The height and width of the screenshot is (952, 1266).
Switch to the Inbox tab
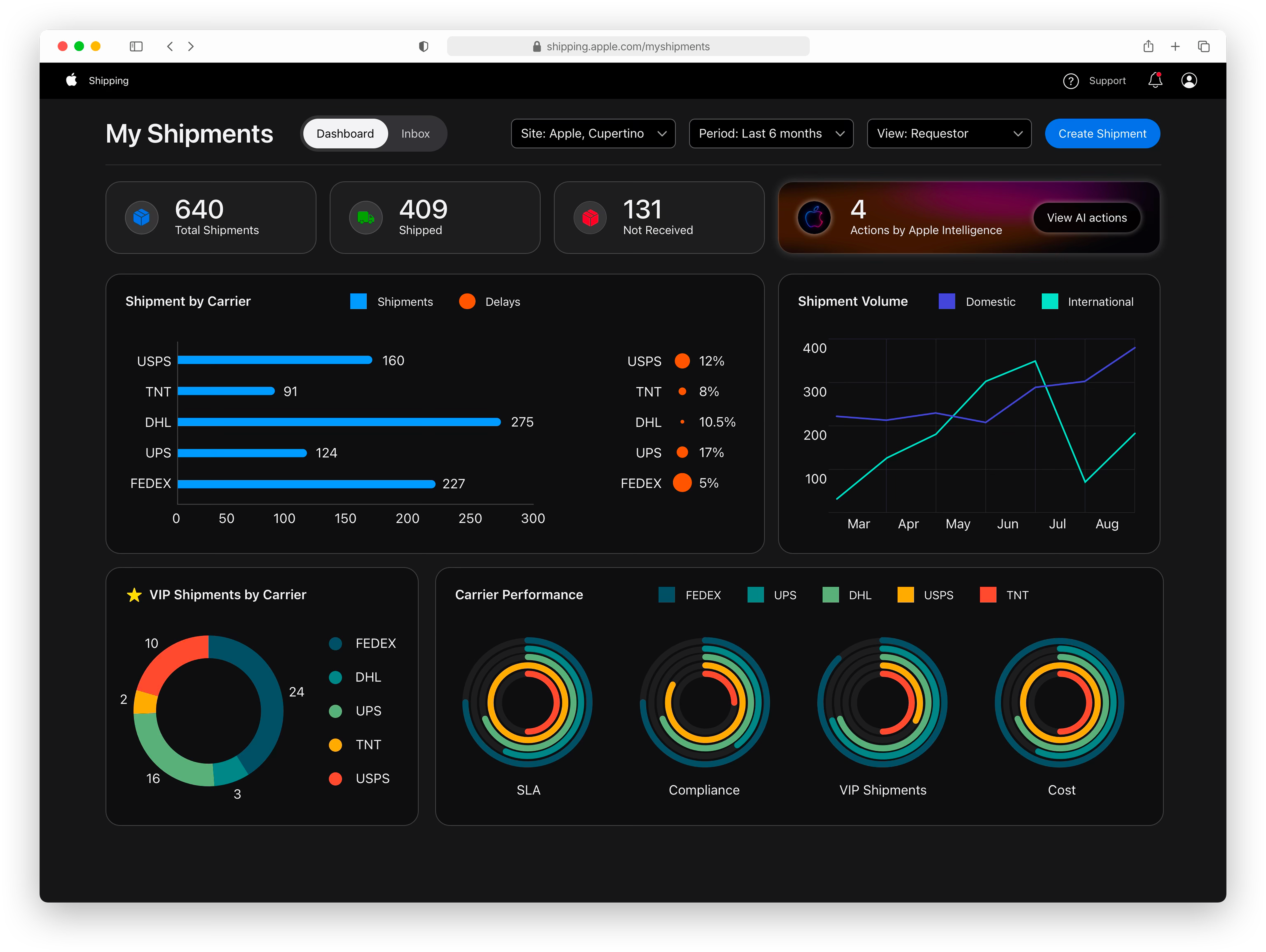pos(415,133)
